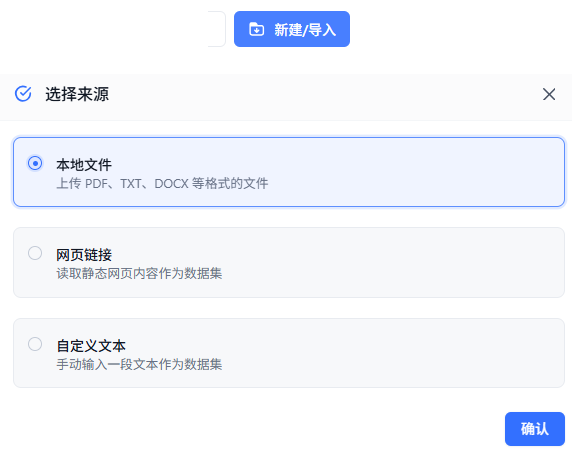Viewport: 572px width, 453px height.
Task: Click empty area of the 自定义文本 card
Action: pos(401,353)
